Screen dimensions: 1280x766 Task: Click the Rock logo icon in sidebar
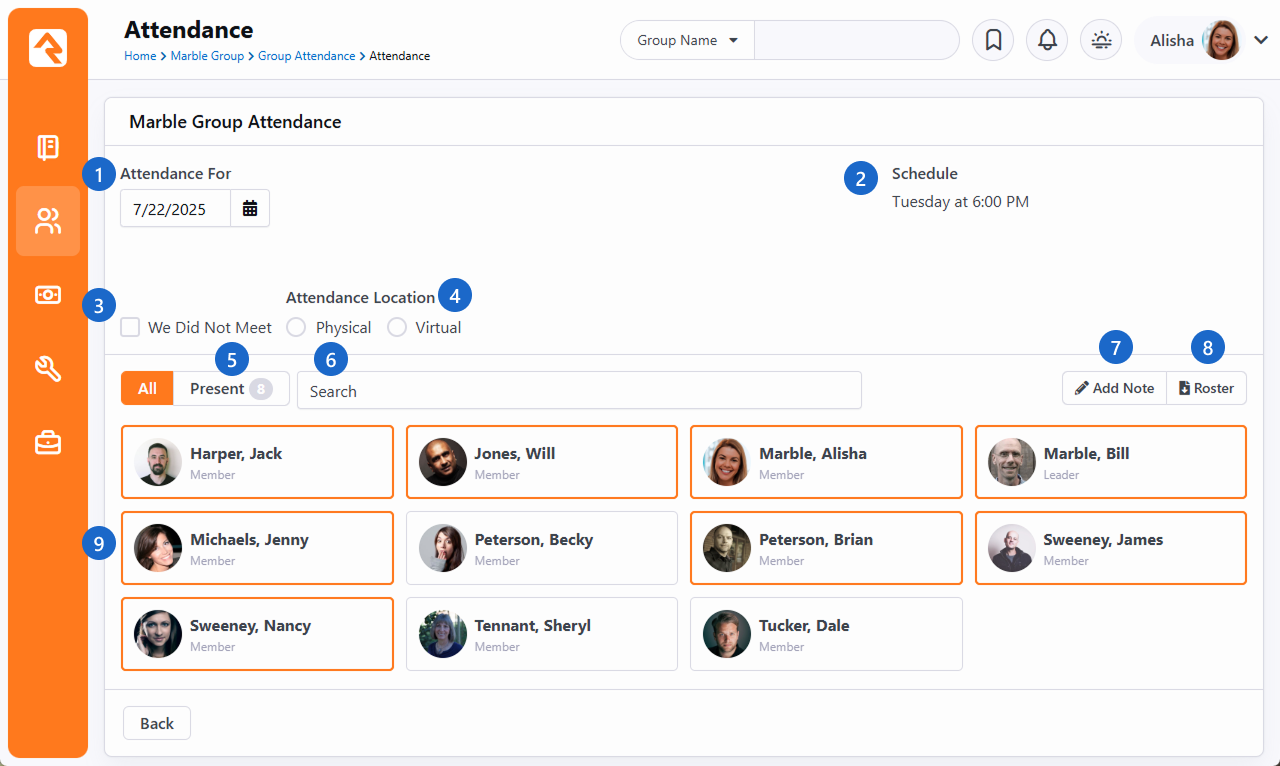[48, 48]
